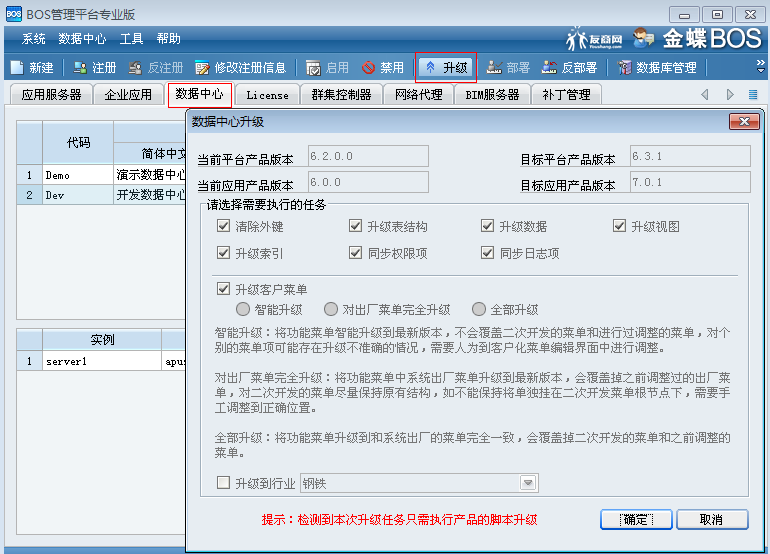Screen dimensions: 770x554
Task: Click the 当前平台产品版本 field
Action: tap(368, 156)
